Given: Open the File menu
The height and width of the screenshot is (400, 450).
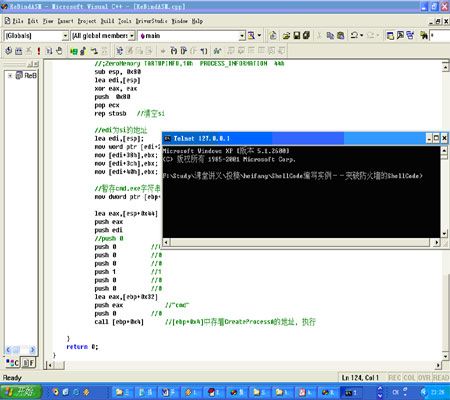Looking at the screenshot, I should click(18, 21).
